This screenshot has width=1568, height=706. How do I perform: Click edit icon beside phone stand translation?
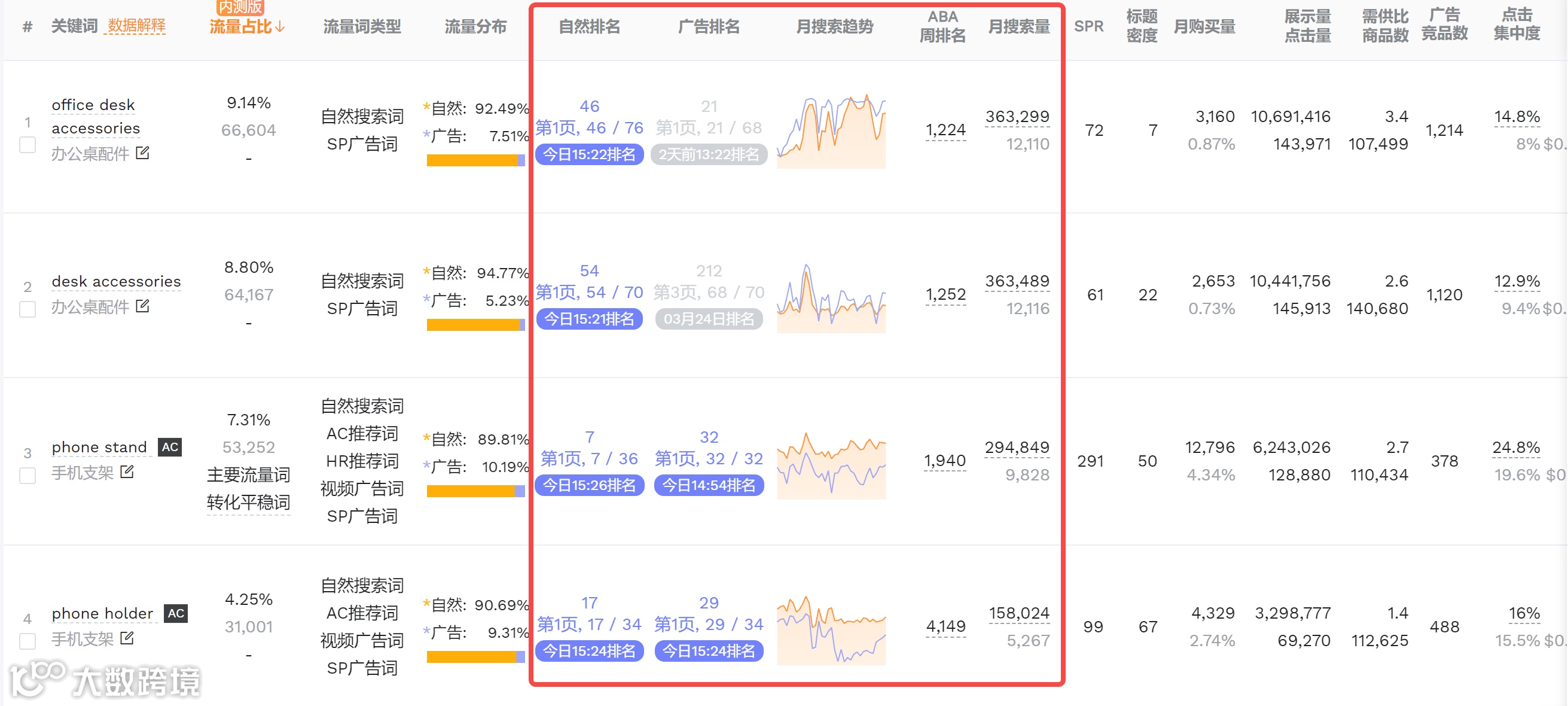127,471
